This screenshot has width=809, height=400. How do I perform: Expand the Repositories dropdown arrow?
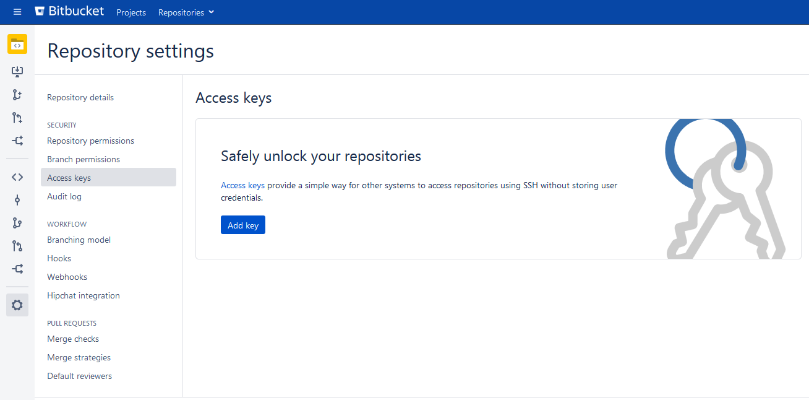[211, 12]
